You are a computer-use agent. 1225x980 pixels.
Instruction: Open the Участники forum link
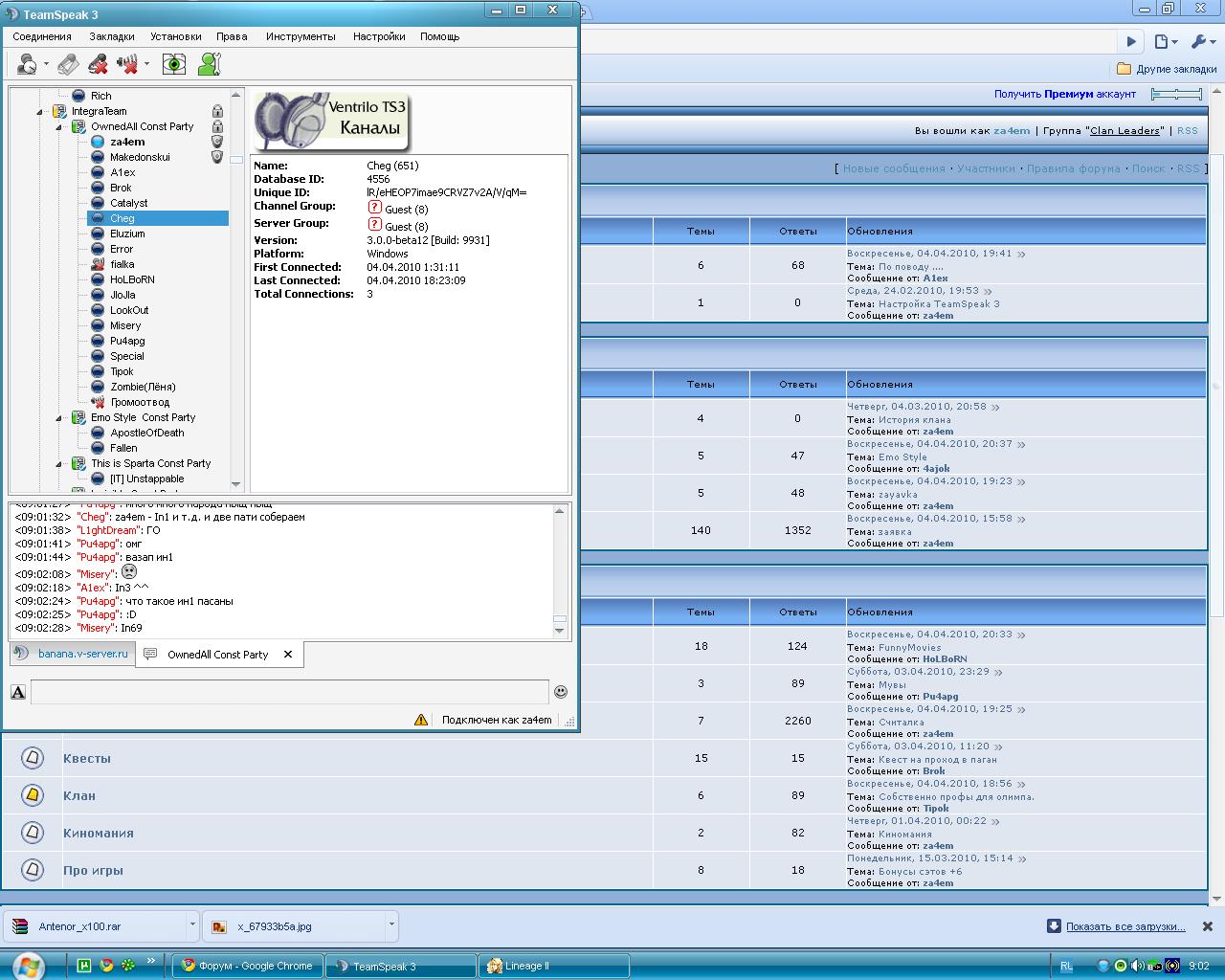986,168
